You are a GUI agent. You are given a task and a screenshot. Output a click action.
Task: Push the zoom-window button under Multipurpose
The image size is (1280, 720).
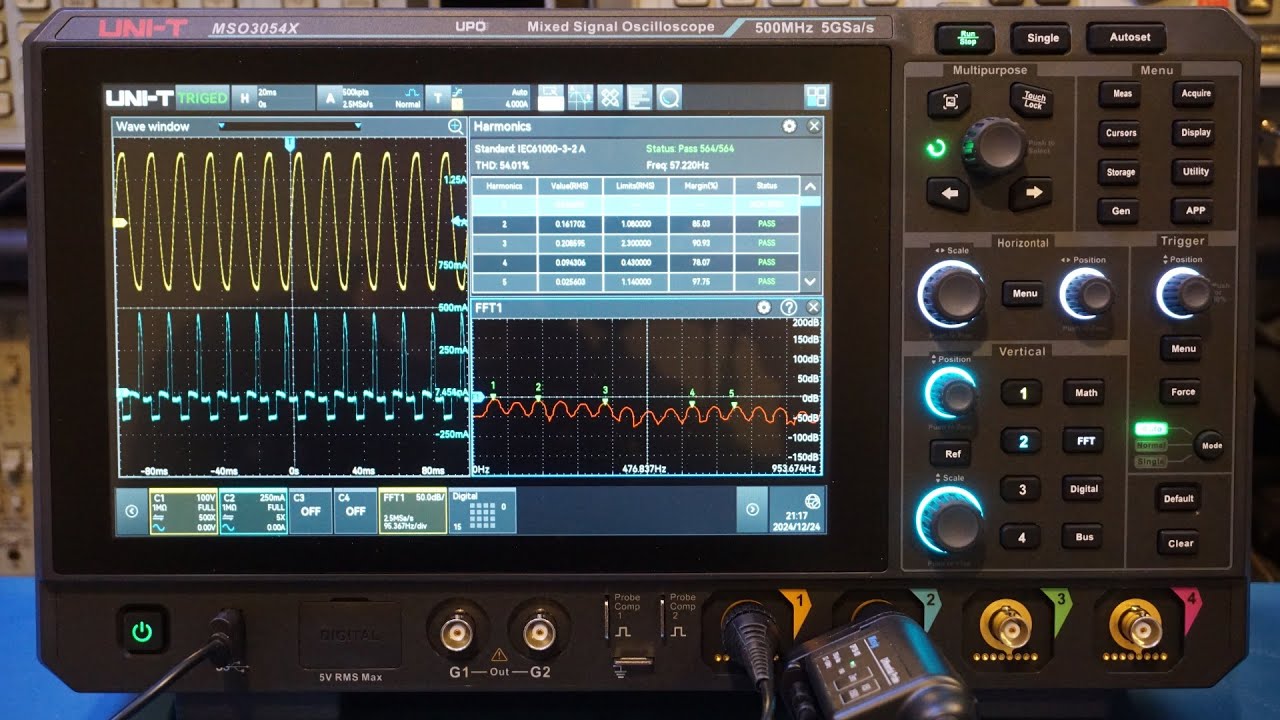tap(950, 101)
